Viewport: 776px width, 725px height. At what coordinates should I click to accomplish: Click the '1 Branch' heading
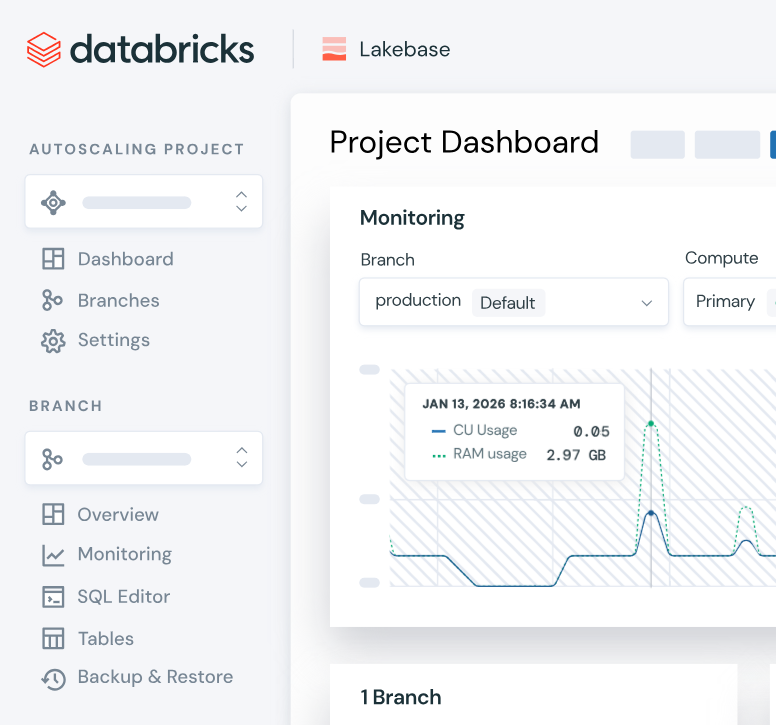pos(401,697)
